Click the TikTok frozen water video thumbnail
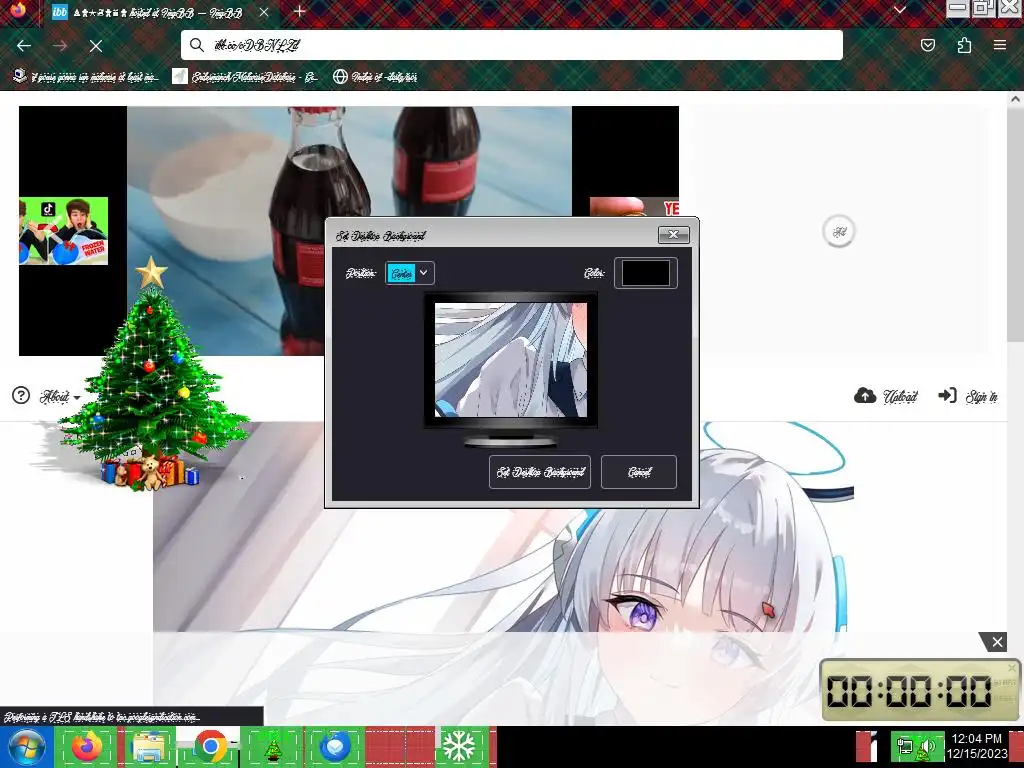The width and height of the screenshot is (1024, 768). coord(63,231)
